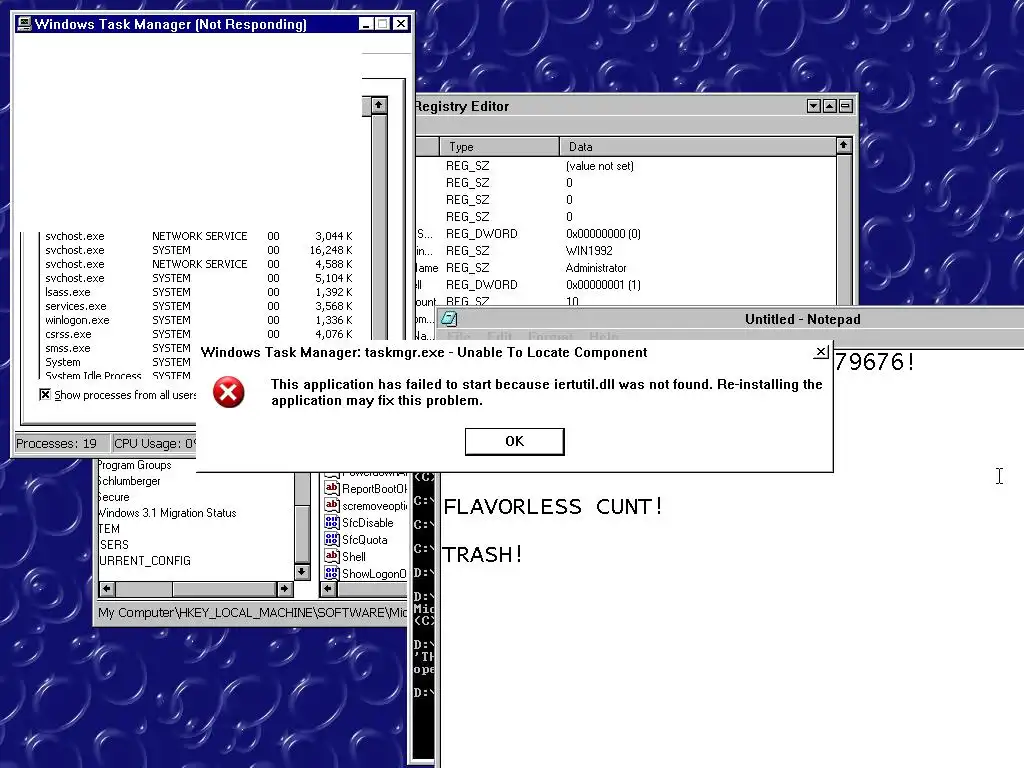Select the svchost.exe process using 4,588 K
Viewport: 1024px width, 768px height.
[199, 264]
